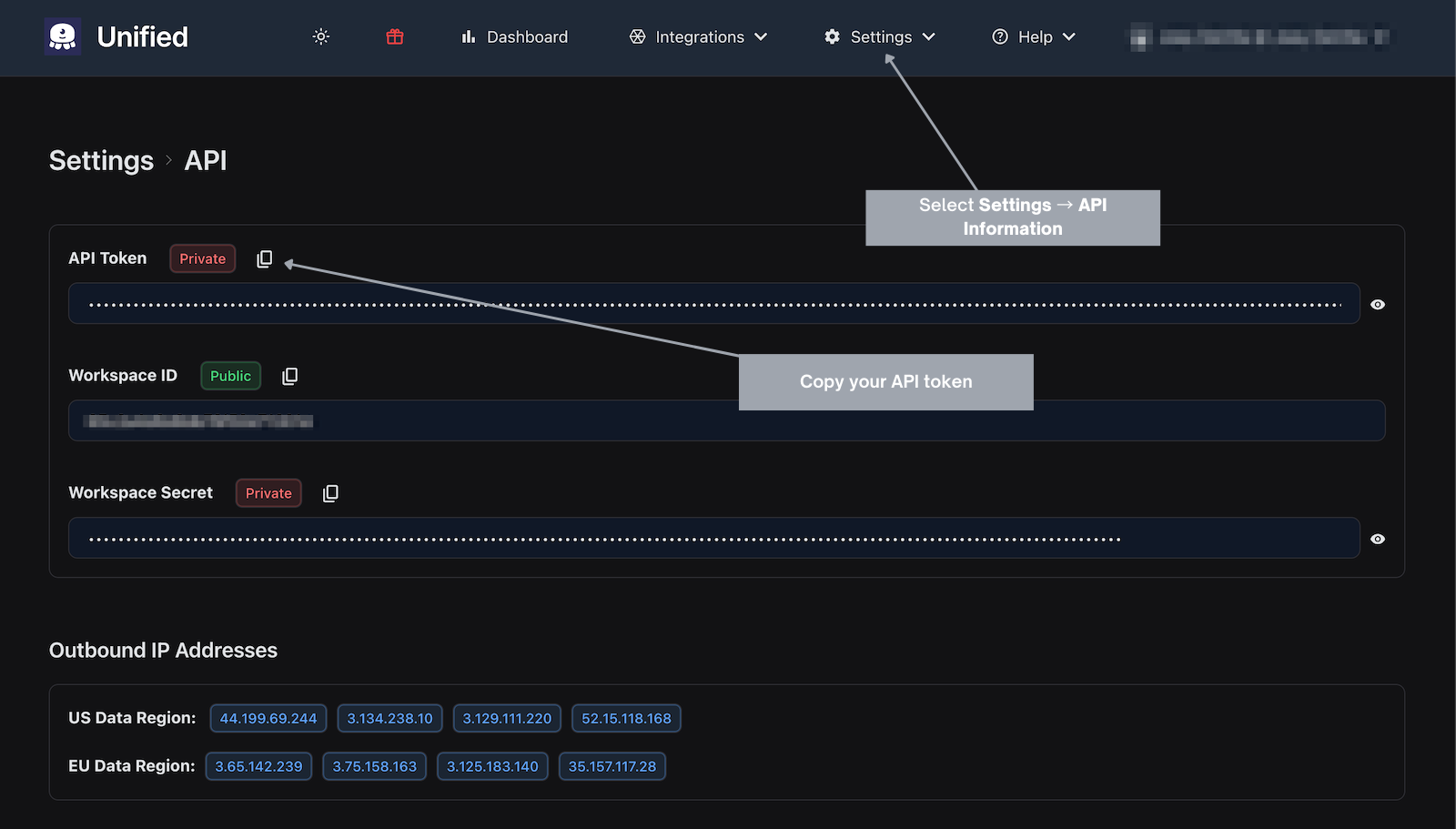Toggle light theme with the sun icon
The image size is (1456, 829).
[320, 36]
